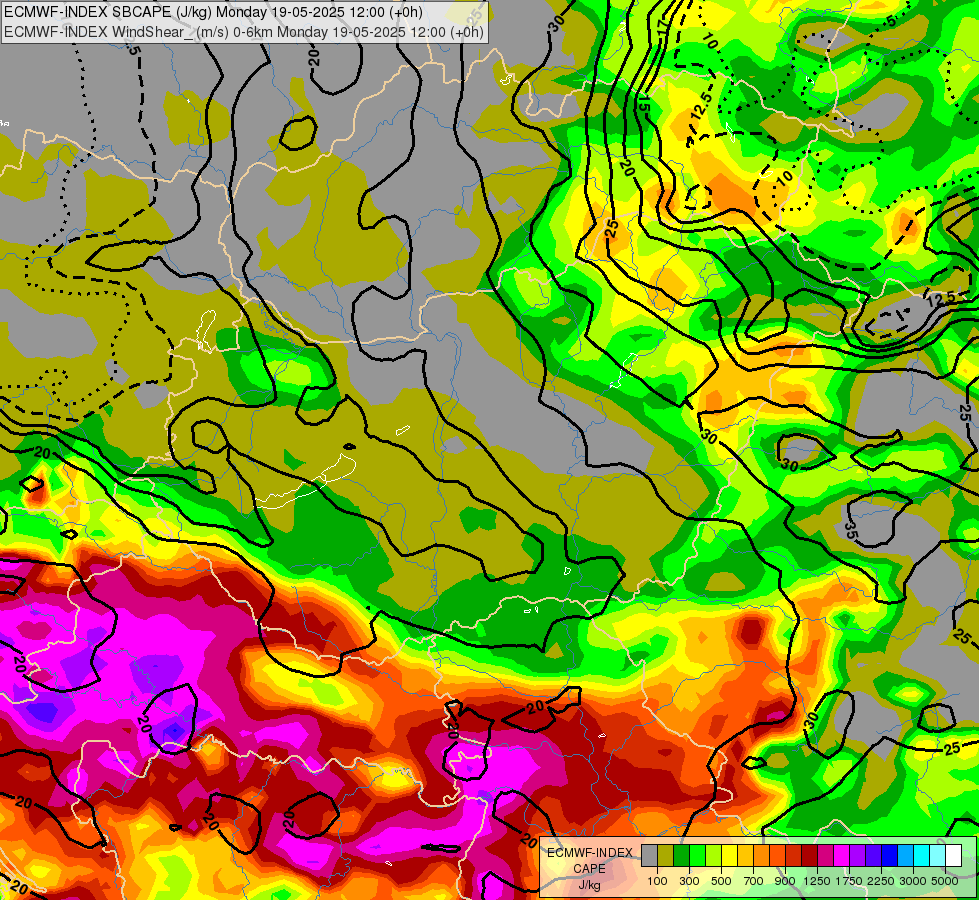Click the legend tick value 1250
The height and width of the screenshot is (900, 979).
pos(817,881)
